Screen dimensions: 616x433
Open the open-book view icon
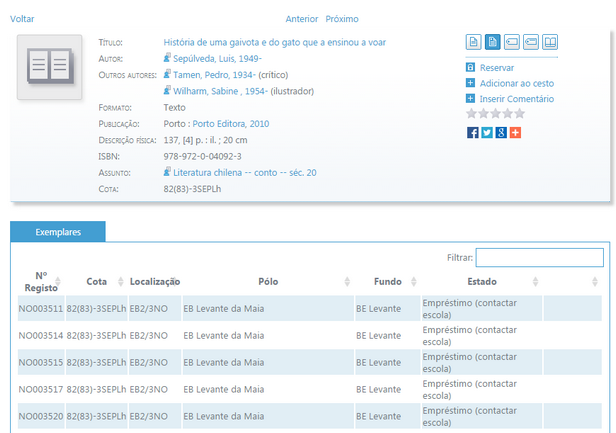point(549,42)
